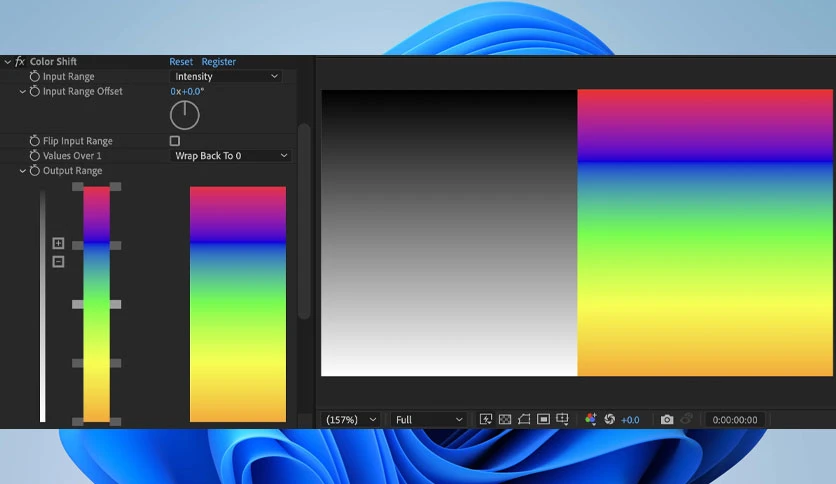Click the 0:00:00:00 timecode
The height and width of the screenshot is (484, 836).
735,420
